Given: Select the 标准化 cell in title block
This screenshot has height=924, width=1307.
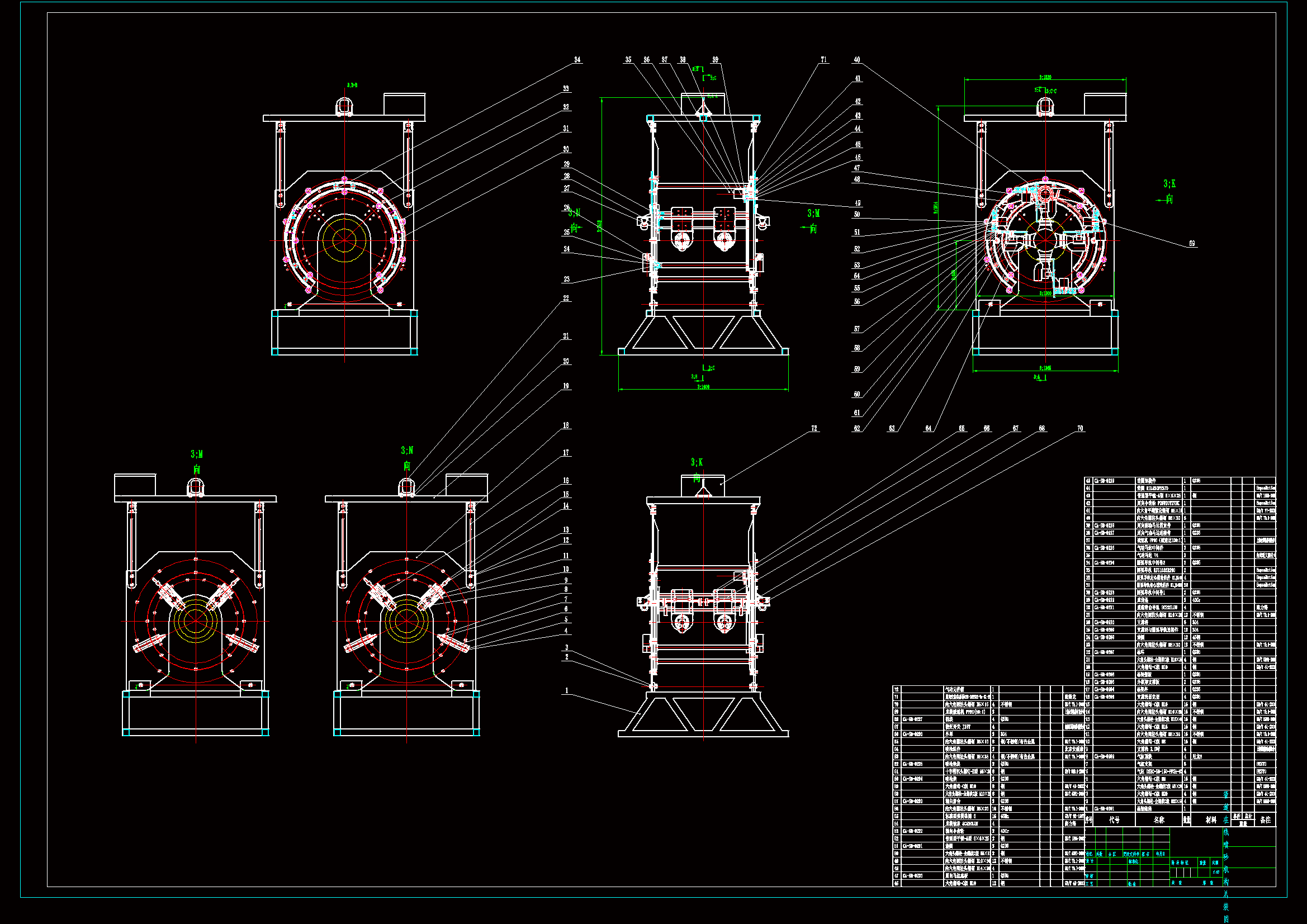Looking at the screenshot, I should [1133, 861].
